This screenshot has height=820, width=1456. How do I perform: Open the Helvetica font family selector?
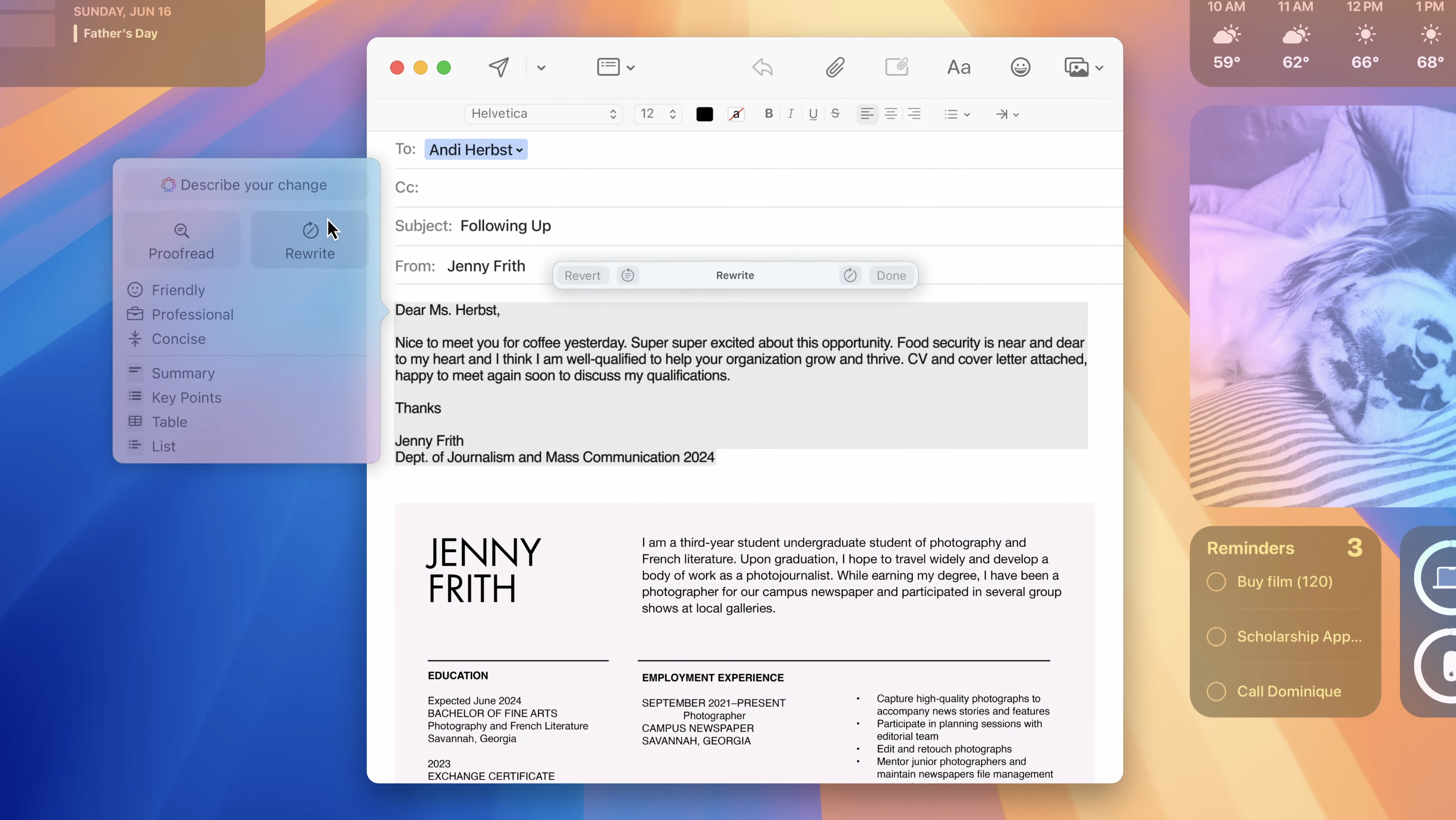pos(543,114)
